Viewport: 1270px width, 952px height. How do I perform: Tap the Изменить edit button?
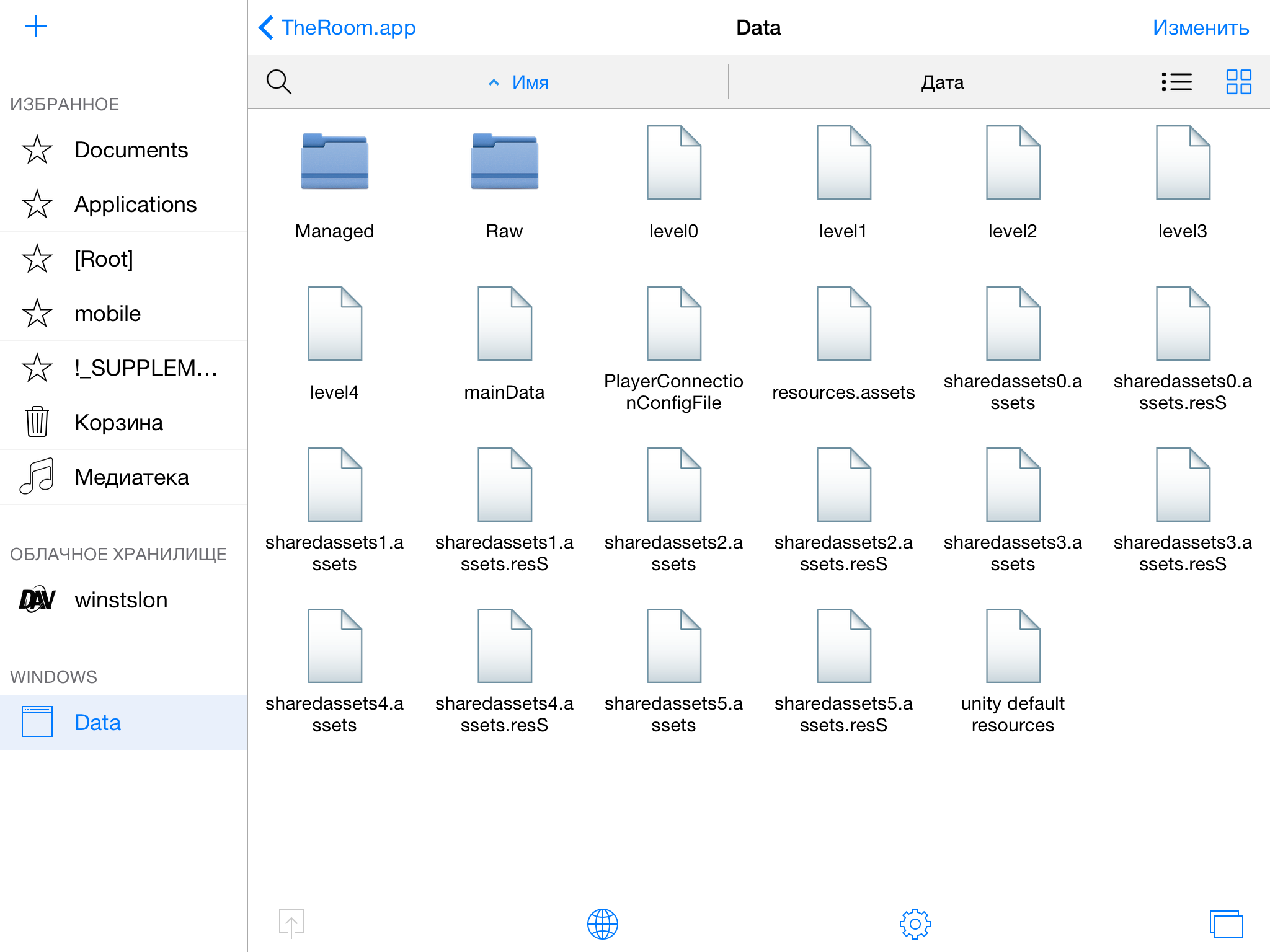tap(1200, 27)
